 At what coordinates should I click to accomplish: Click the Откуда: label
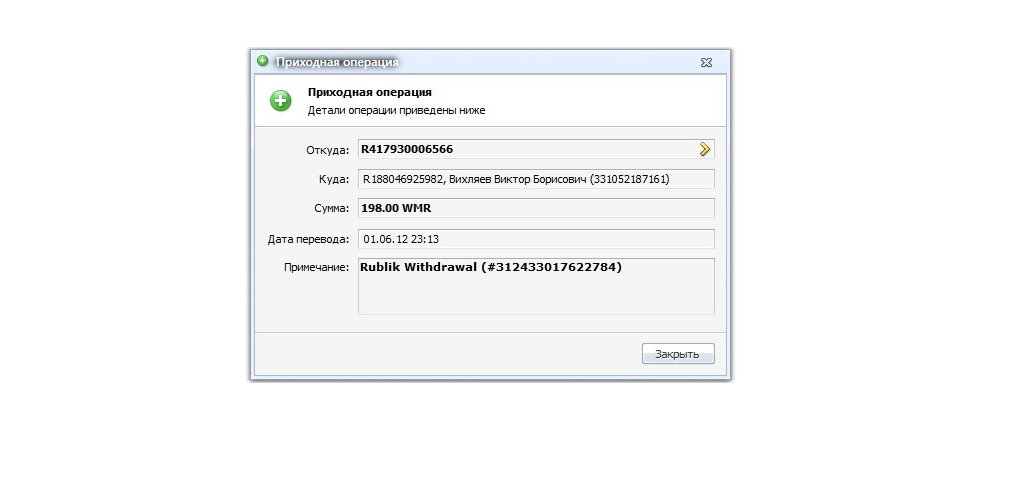tap(328, 150)
